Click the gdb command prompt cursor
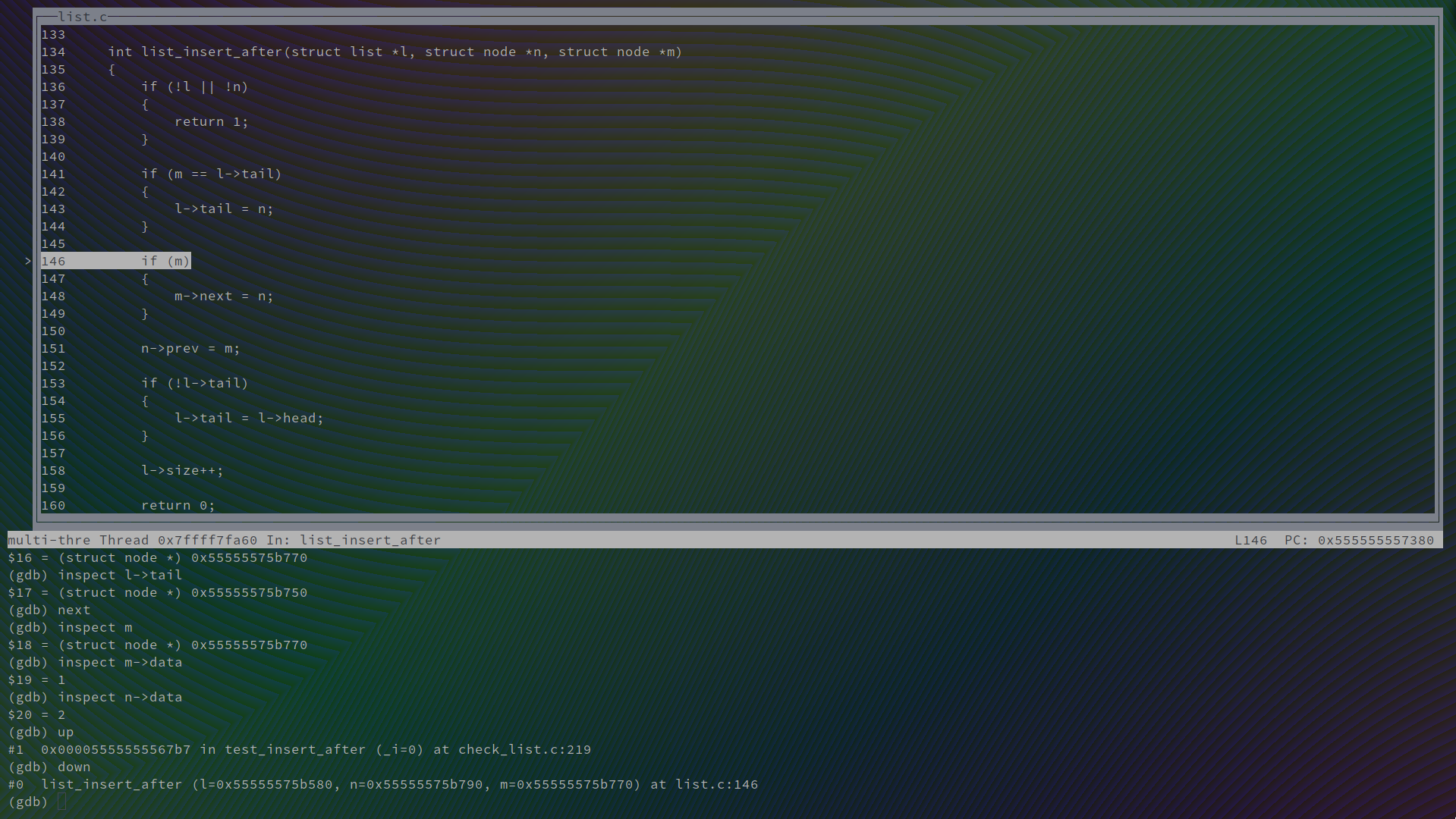This screenshot has width=1456, height=819. tap(61, 802)
